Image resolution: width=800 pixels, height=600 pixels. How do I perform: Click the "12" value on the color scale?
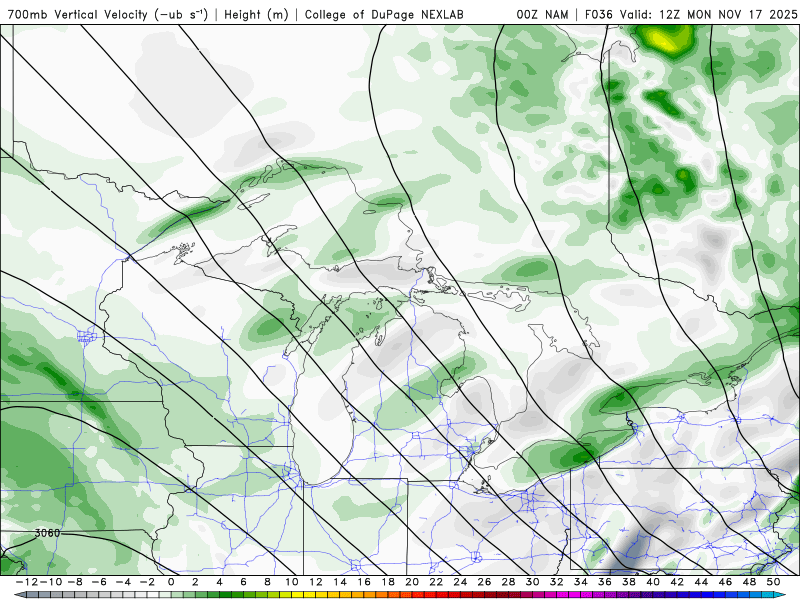(316, 582)
